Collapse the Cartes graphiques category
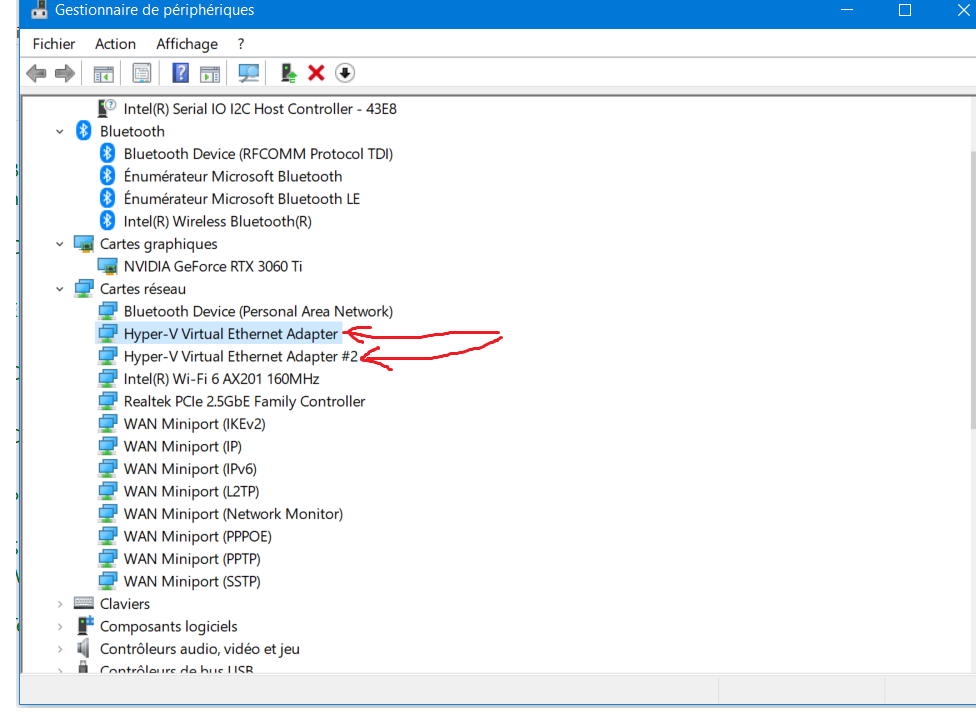 pyautogui.click(x=60, y=244)
